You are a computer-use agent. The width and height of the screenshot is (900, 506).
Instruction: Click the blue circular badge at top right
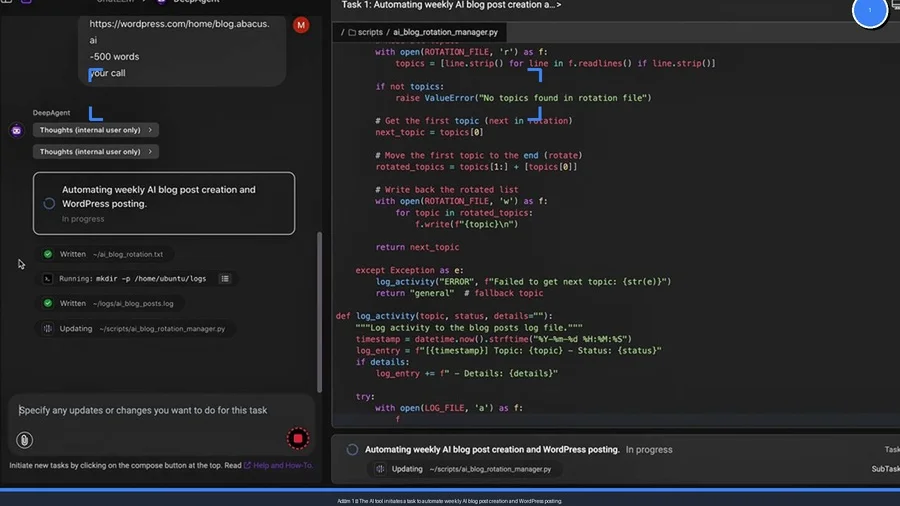(x=869, y=11)
